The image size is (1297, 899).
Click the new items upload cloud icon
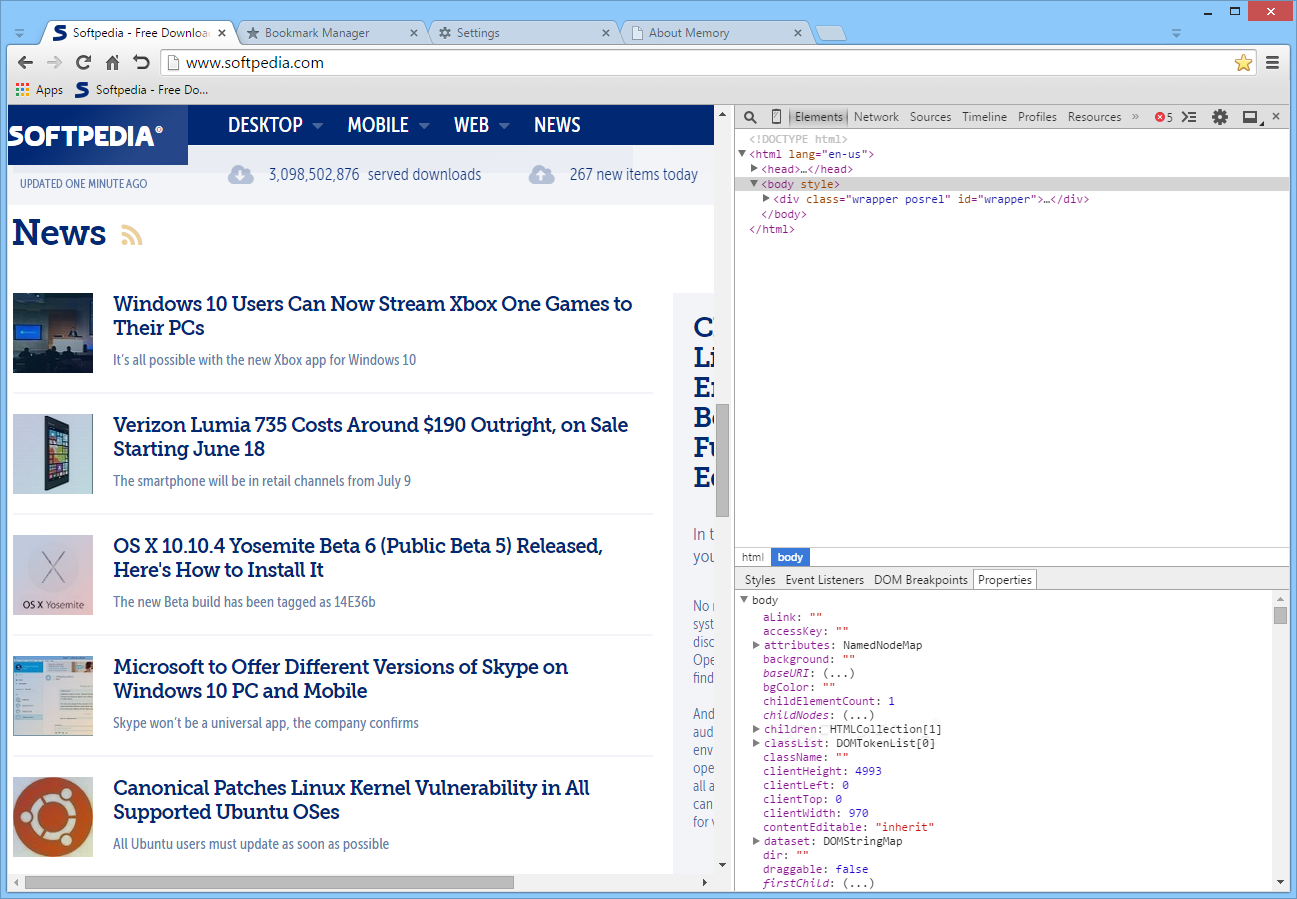click(541, 175)
